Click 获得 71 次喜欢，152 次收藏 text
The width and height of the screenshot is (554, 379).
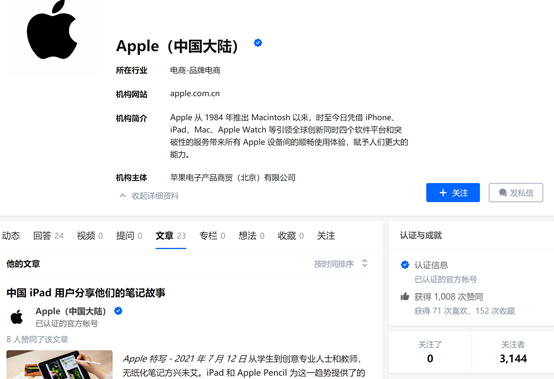click(x=465, y=311)
